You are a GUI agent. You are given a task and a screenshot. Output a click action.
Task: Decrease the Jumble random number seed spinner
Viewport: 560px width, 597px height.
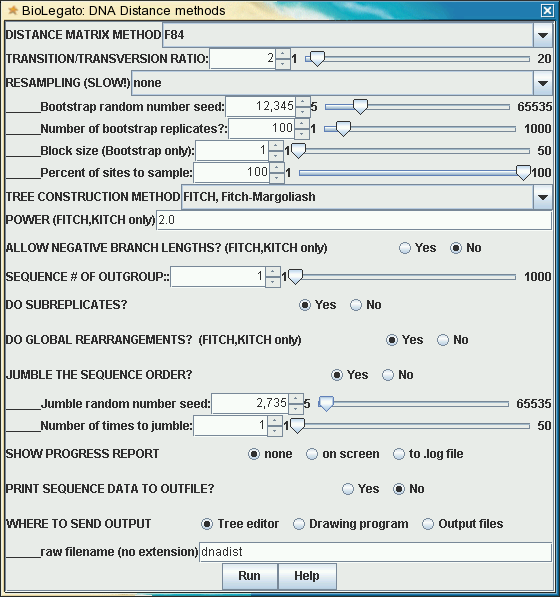coord(296,409)
